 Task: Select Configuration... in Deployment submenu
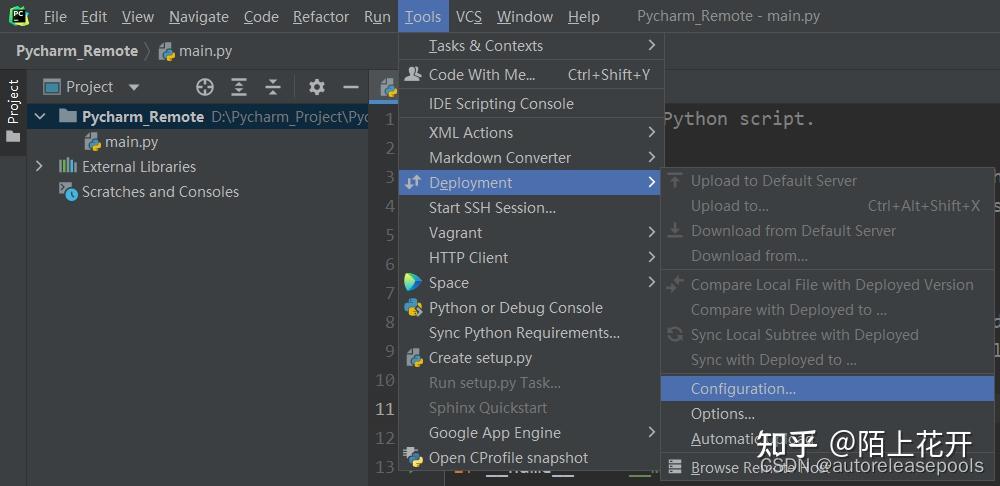pyautogui.click(x=743, y=389)
